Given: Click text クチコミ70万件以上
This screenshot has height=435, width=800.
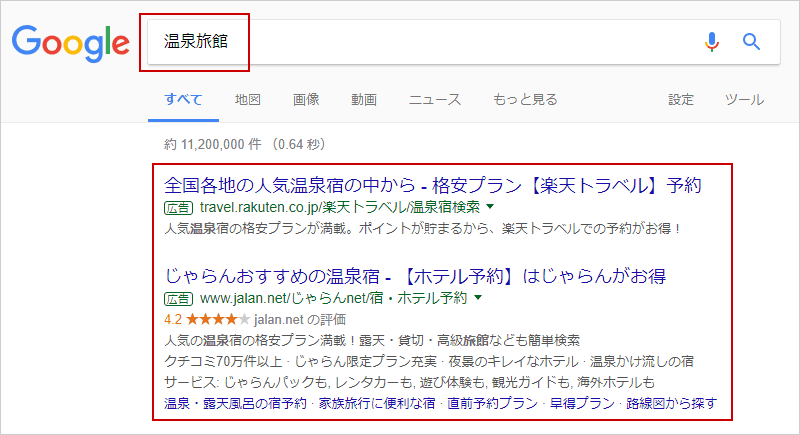Looking at the screenshot, I should click(223, 362).
